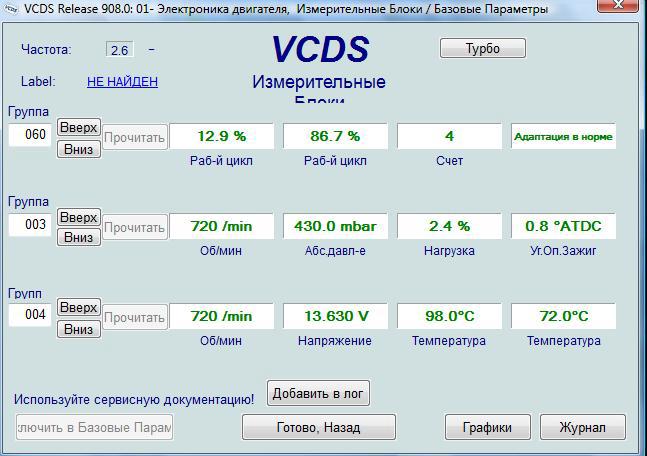Click Прочитать button for group 060
This screenshot has height=456, width=647.
(x=134, y=138)
